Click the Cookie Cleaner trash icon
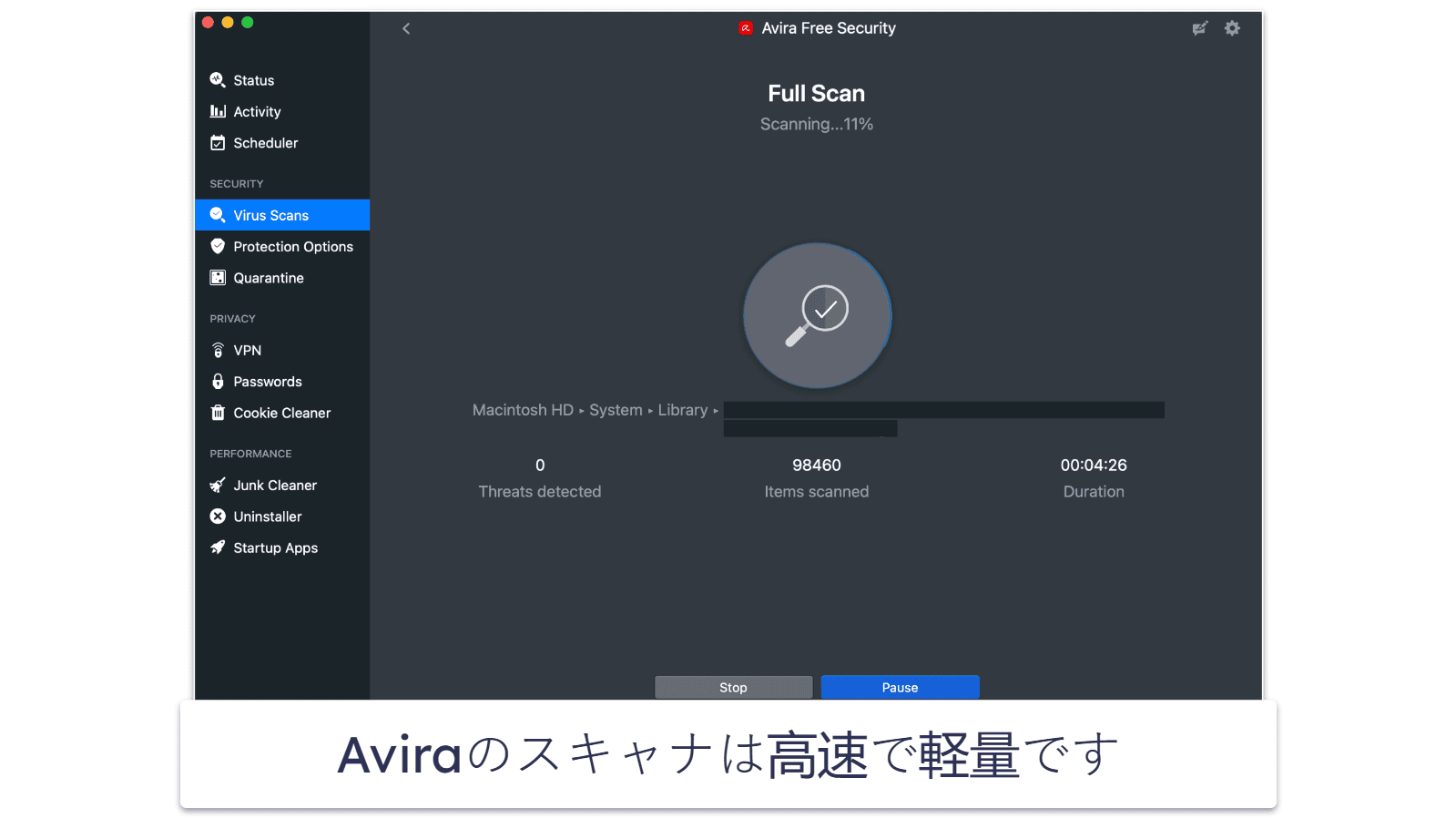The height and width of the screenshot is (819, 1456). tap(218, 413)
